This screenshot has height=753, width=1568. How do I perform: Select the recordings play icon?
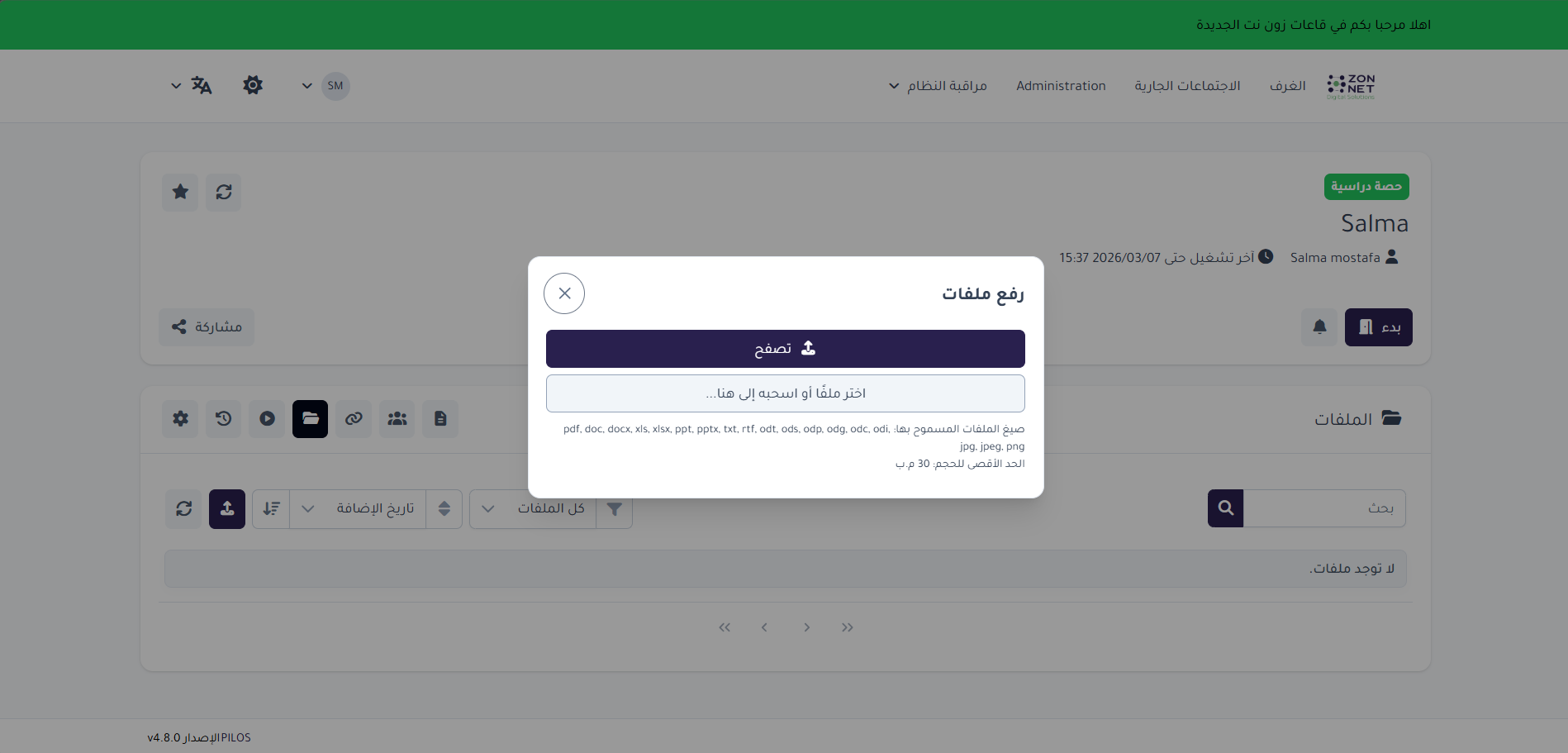[266, 419]
